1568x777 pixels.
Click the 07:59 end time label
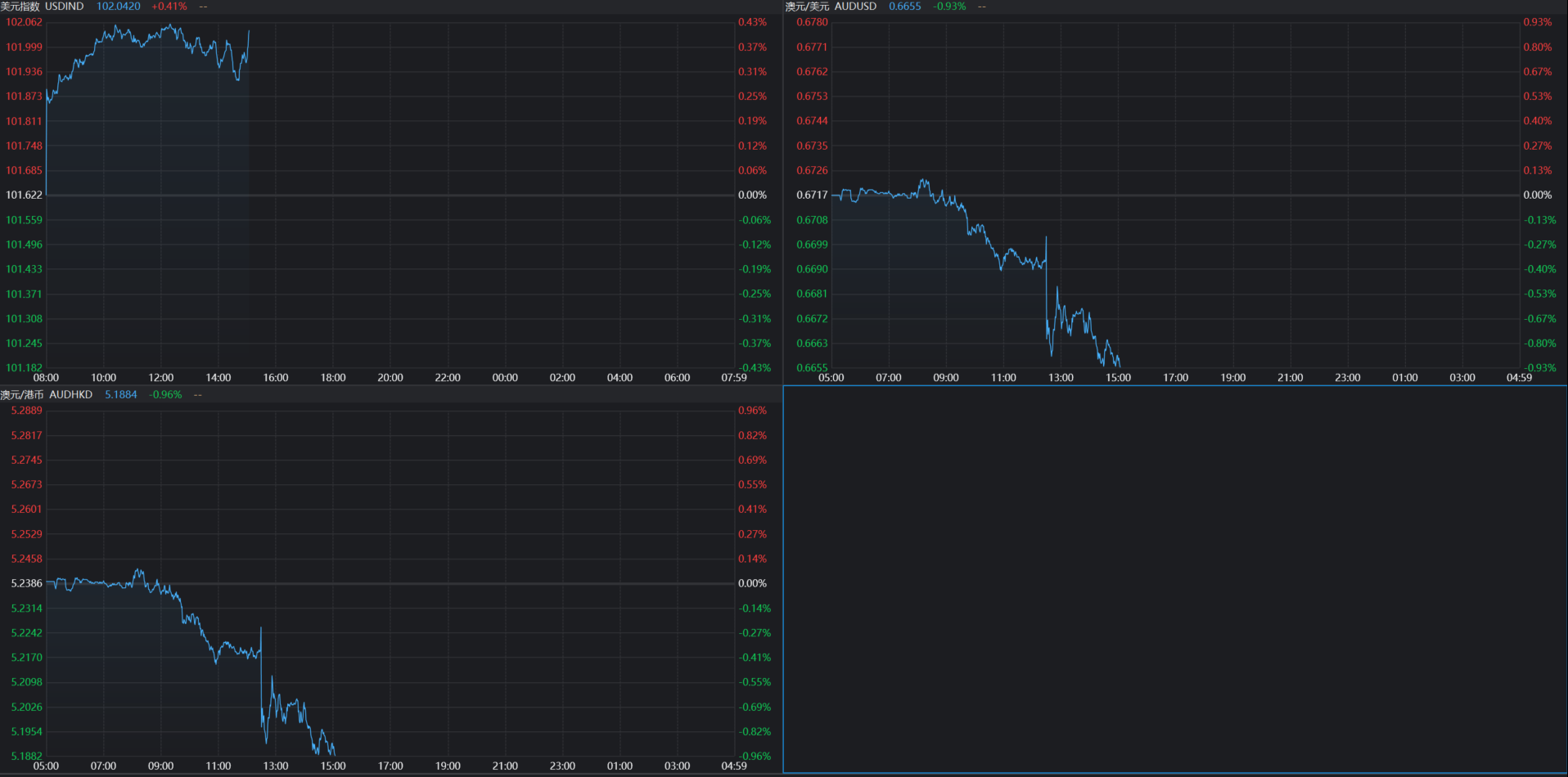(734, 378)
